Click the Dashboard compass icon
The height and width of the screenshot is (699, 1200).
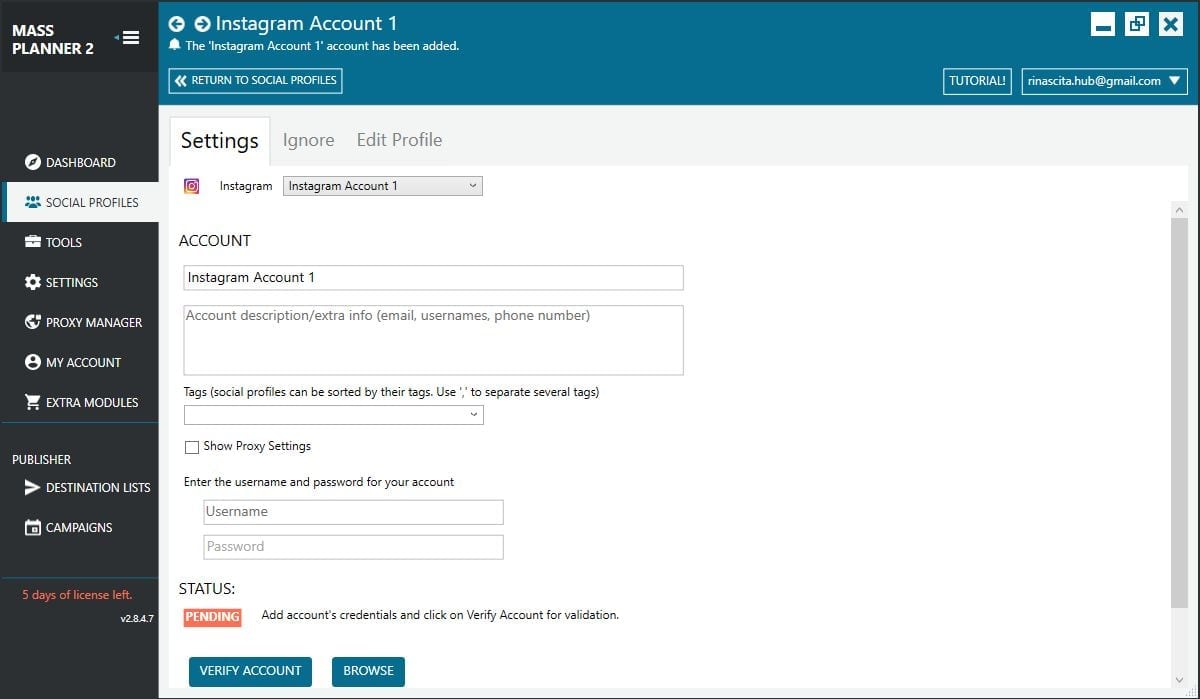pos(33,162)
